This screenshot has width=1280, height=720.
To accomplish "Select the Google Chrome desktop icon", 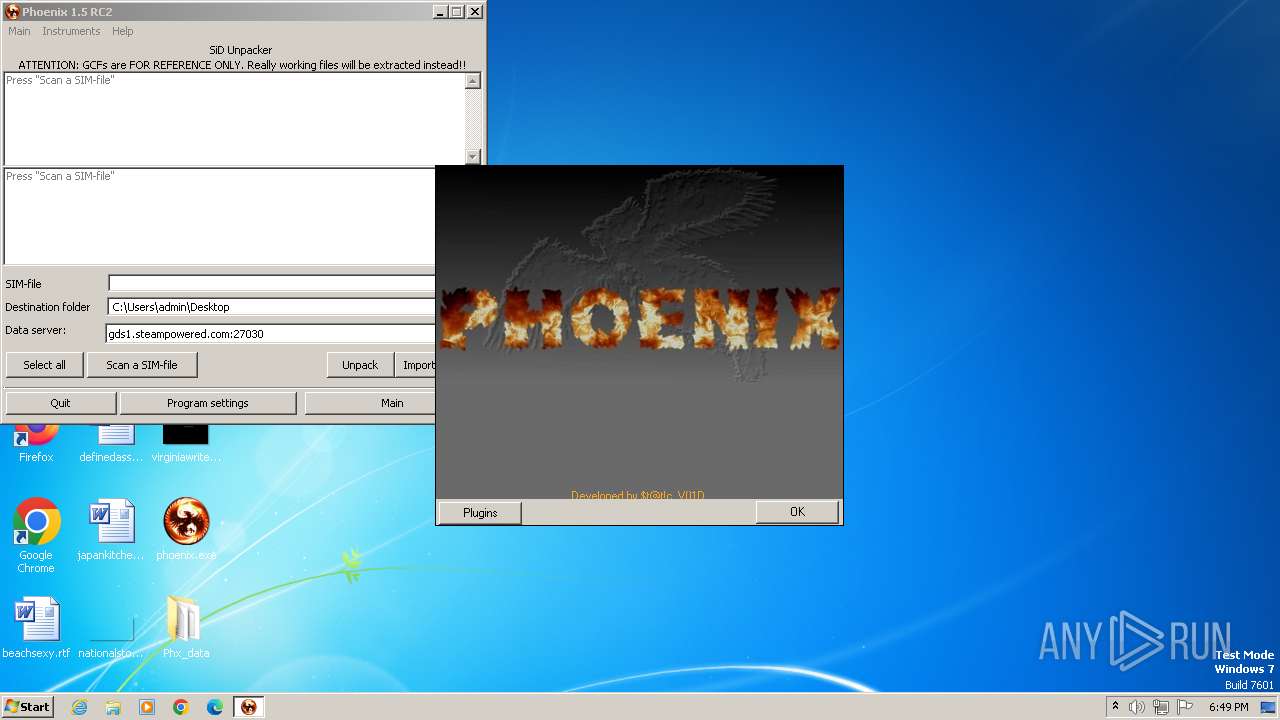I will coord(36,535).
